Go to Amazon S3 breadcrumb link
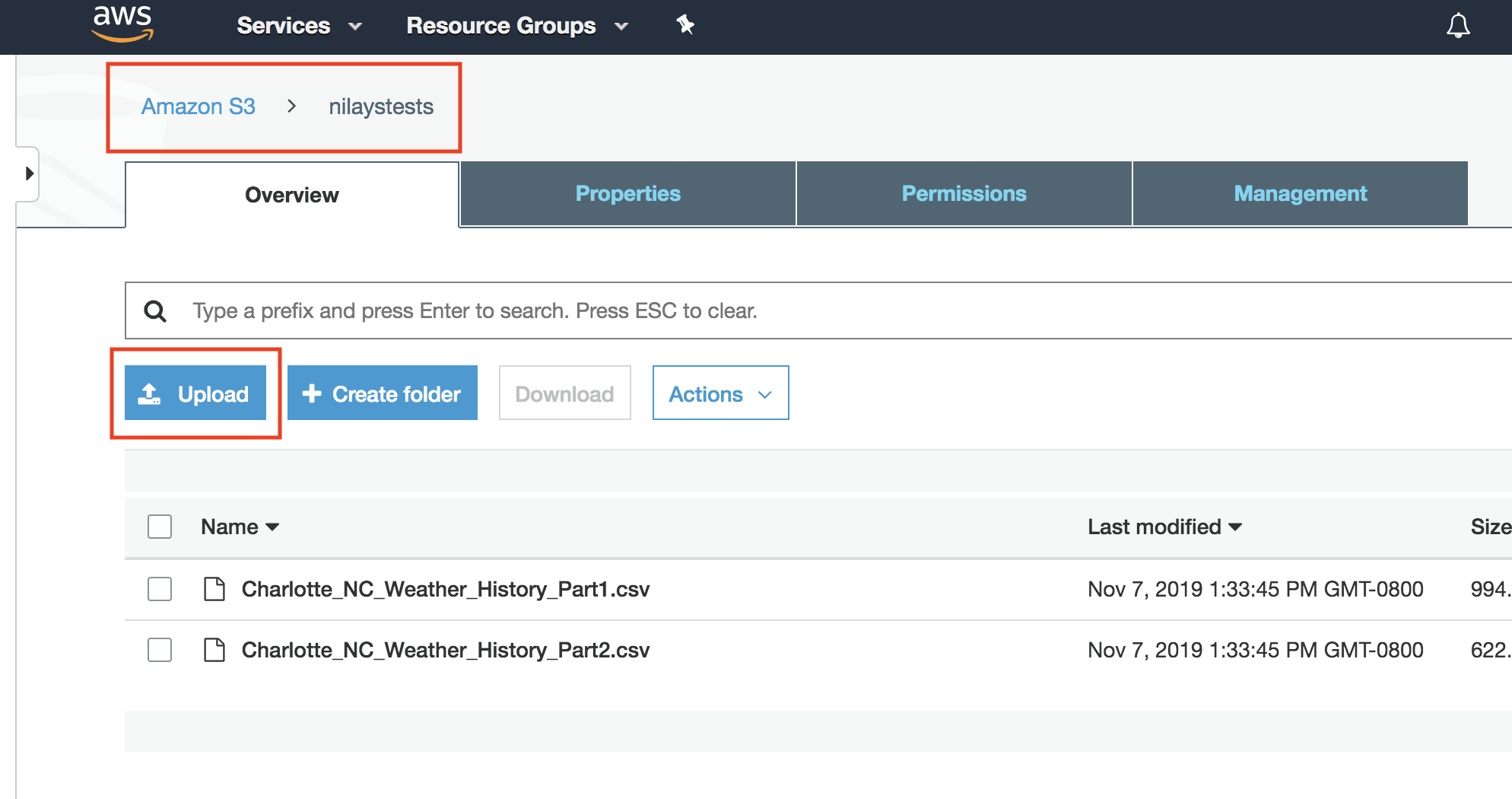This screenshot has height=799, width=1512. tap(198, 107)
